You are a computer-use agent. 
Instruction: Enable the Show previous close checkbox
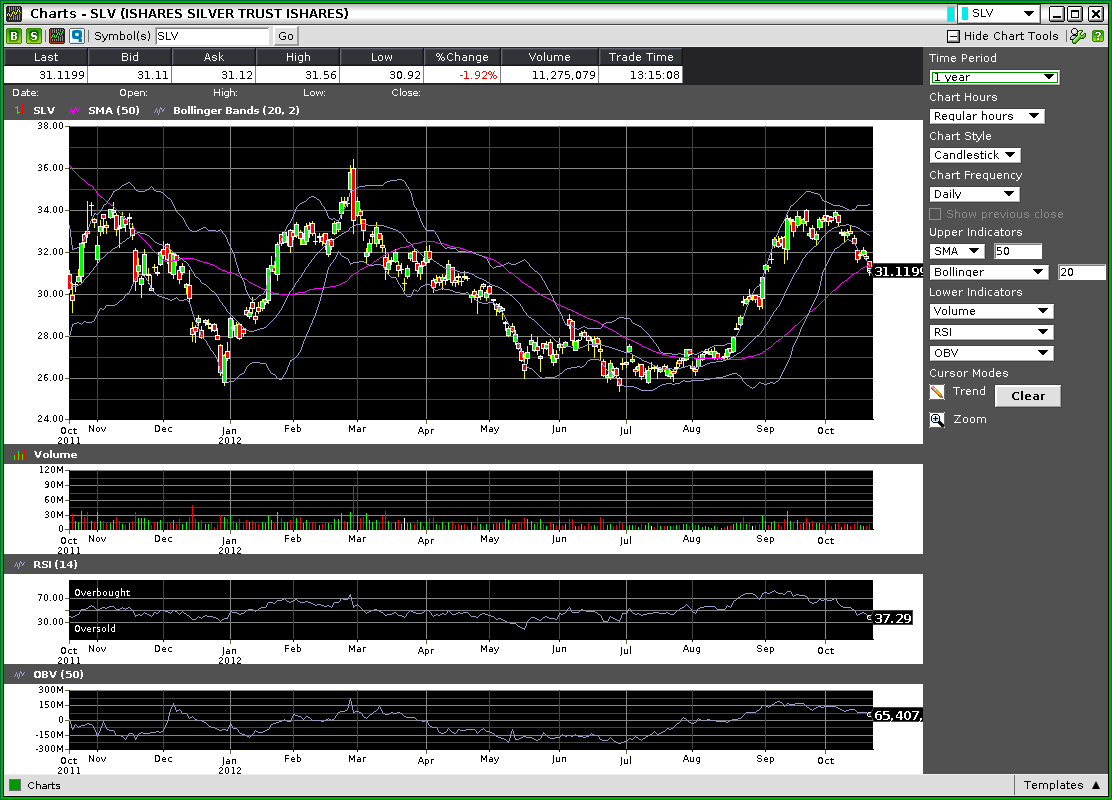point(935,214)
